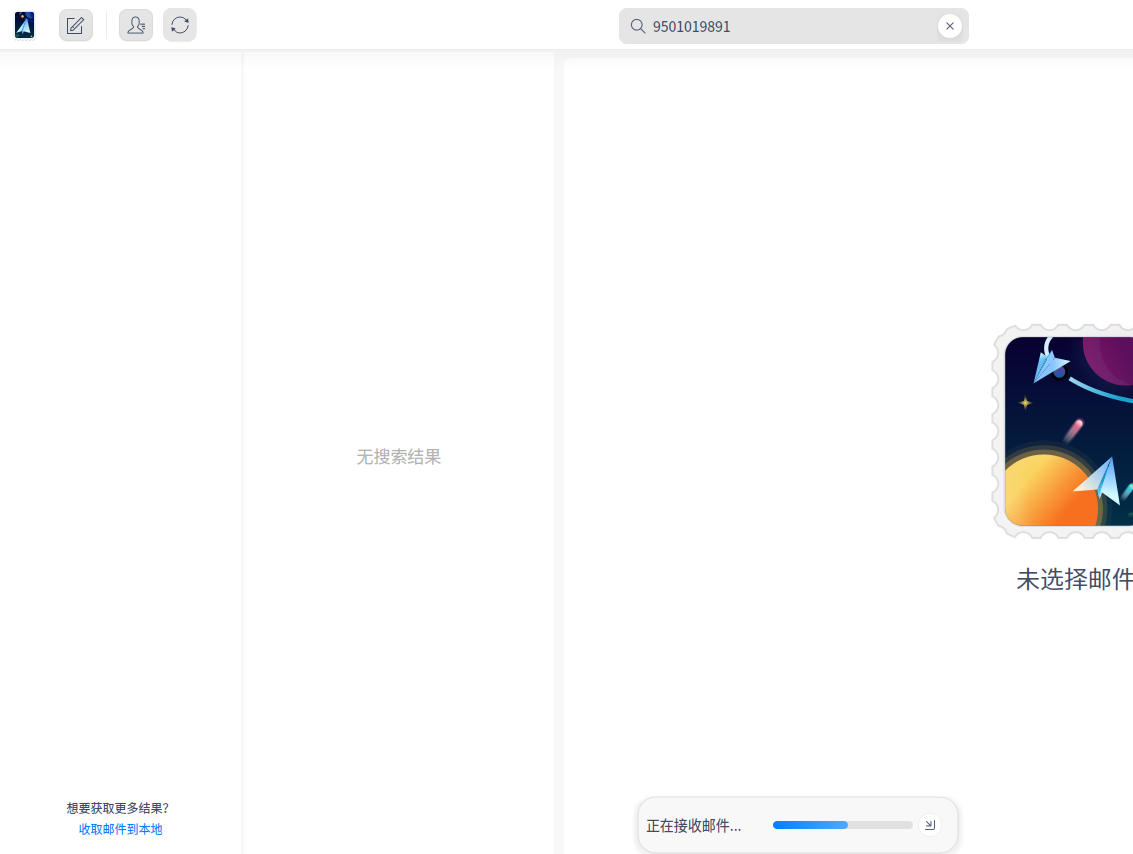The height and width of the screenshot is (854, 1133).
Task: Click the search magnifier icon
Action: (637, 27)
